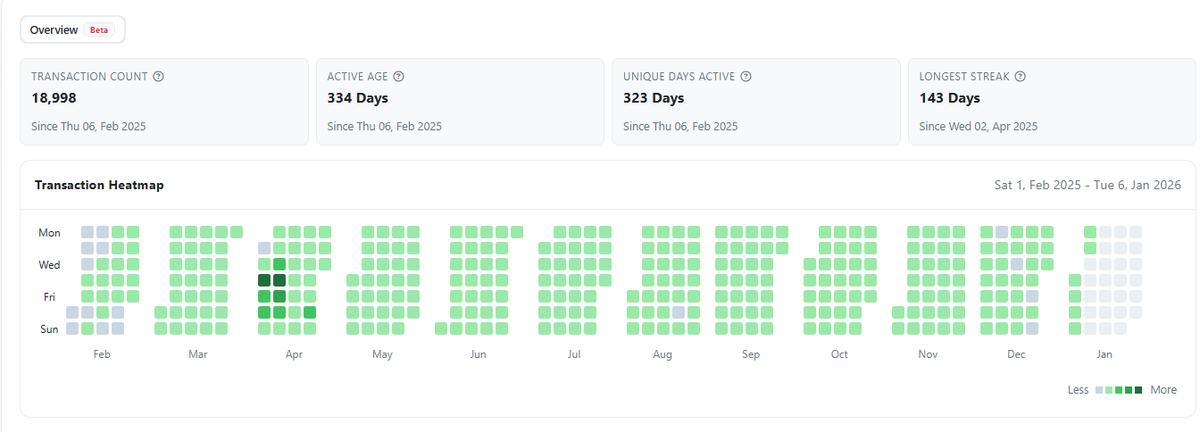Click the Mar month label
This screenshot has height=432, width=1200.
click(198, 354)
